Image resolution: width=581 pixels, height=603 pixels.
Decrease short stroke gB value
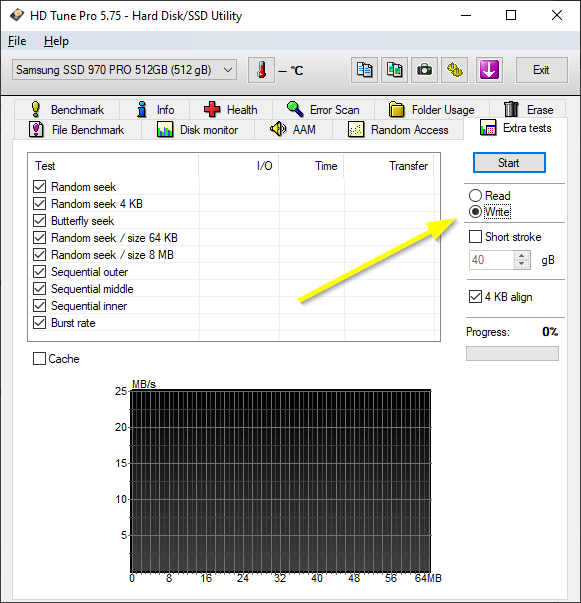(521, 264)
